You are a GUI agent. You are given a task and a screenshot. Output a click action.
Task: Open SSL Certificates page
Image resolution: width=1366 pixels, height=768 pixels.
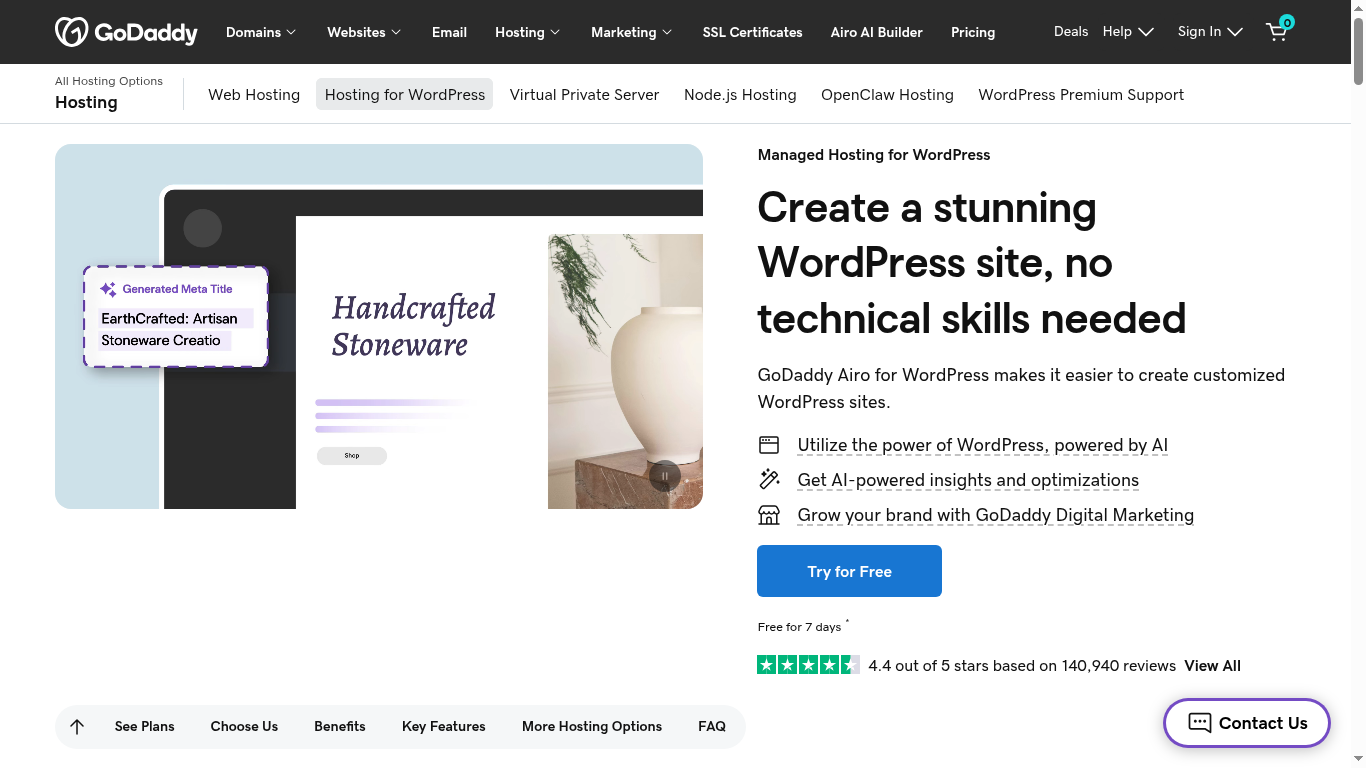[x=753, y=32]
